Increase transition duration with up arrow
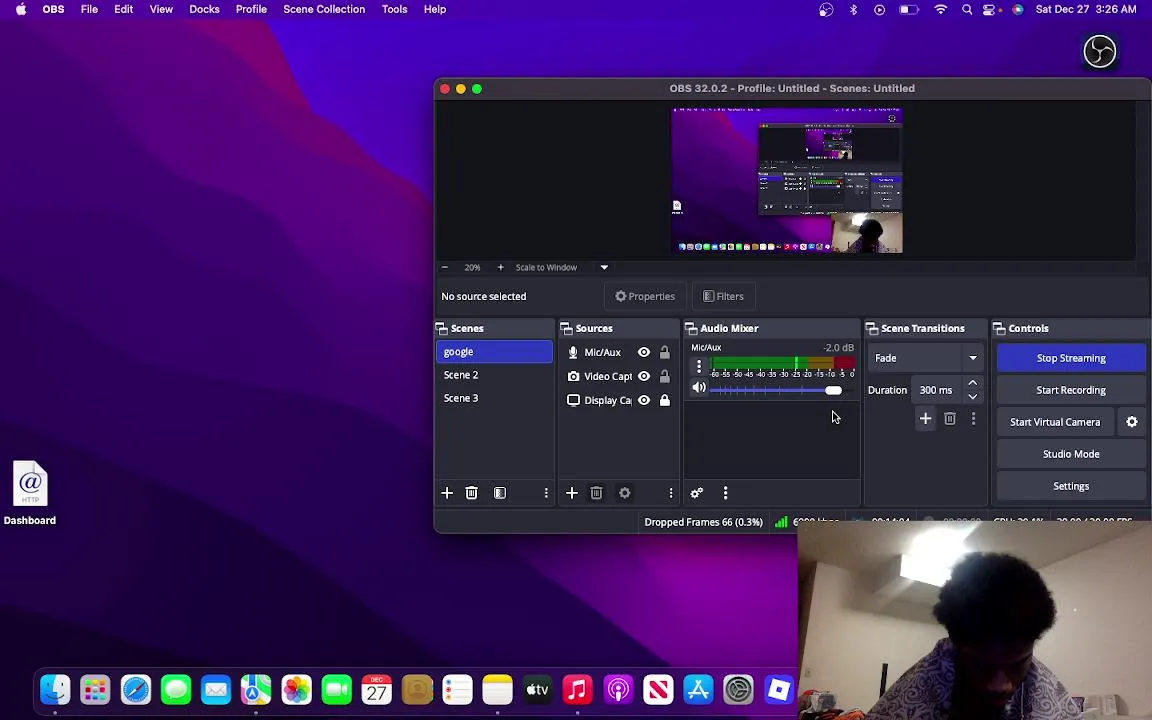 (x=973, y=384)
